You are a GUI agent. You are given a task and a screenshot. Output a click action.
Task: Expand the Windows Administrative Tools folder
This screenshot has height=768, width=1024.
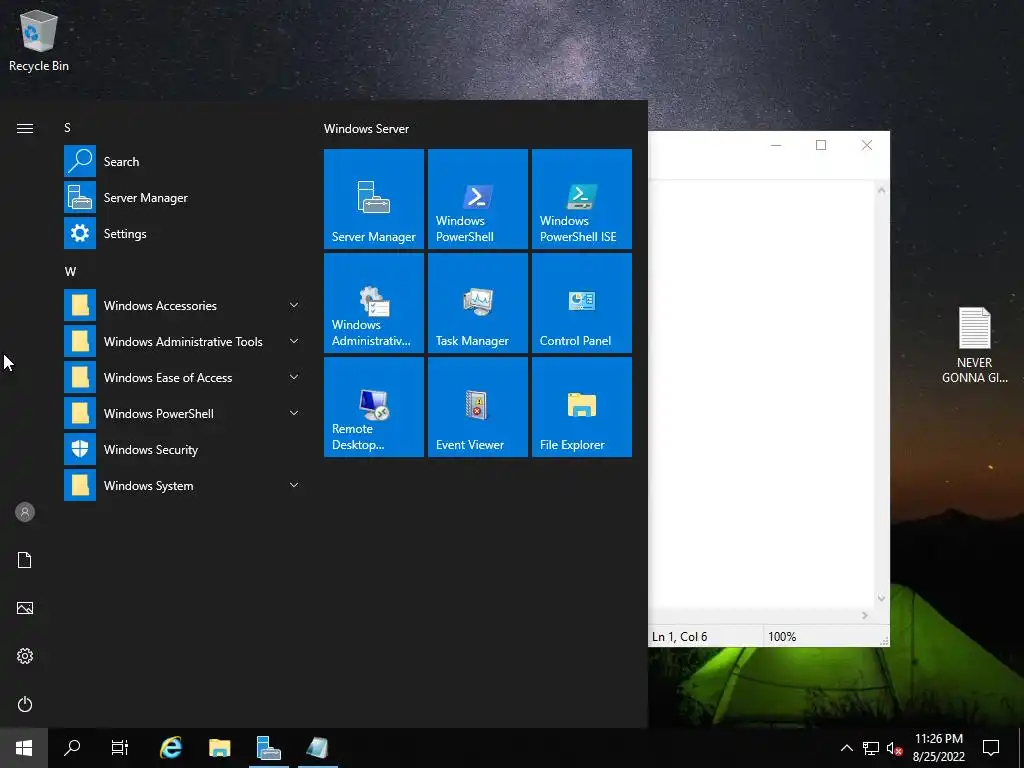182,341
